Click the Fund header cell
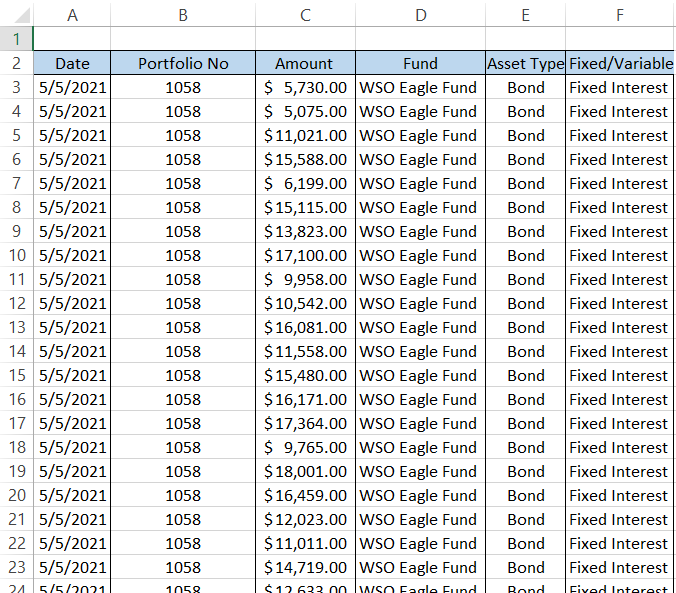The width and height of the screenshot is (676, 593). [420, 63]
